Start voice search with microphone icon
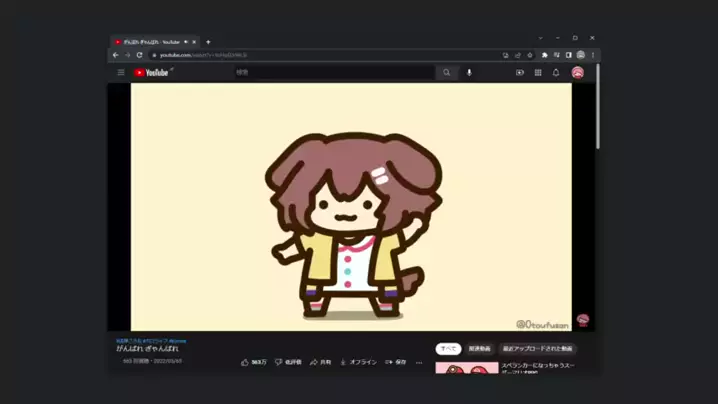Image resolution: width=718 pixels, height=404 pixels. [x=469, y=73]
